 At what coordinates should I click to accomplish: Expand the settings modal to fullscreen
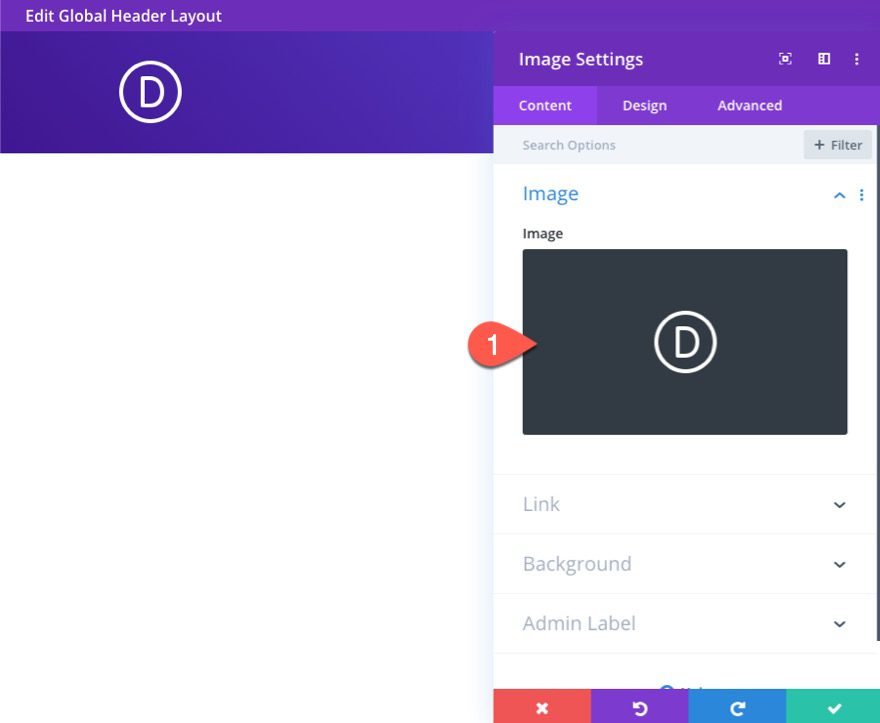(x=784, y=59)
